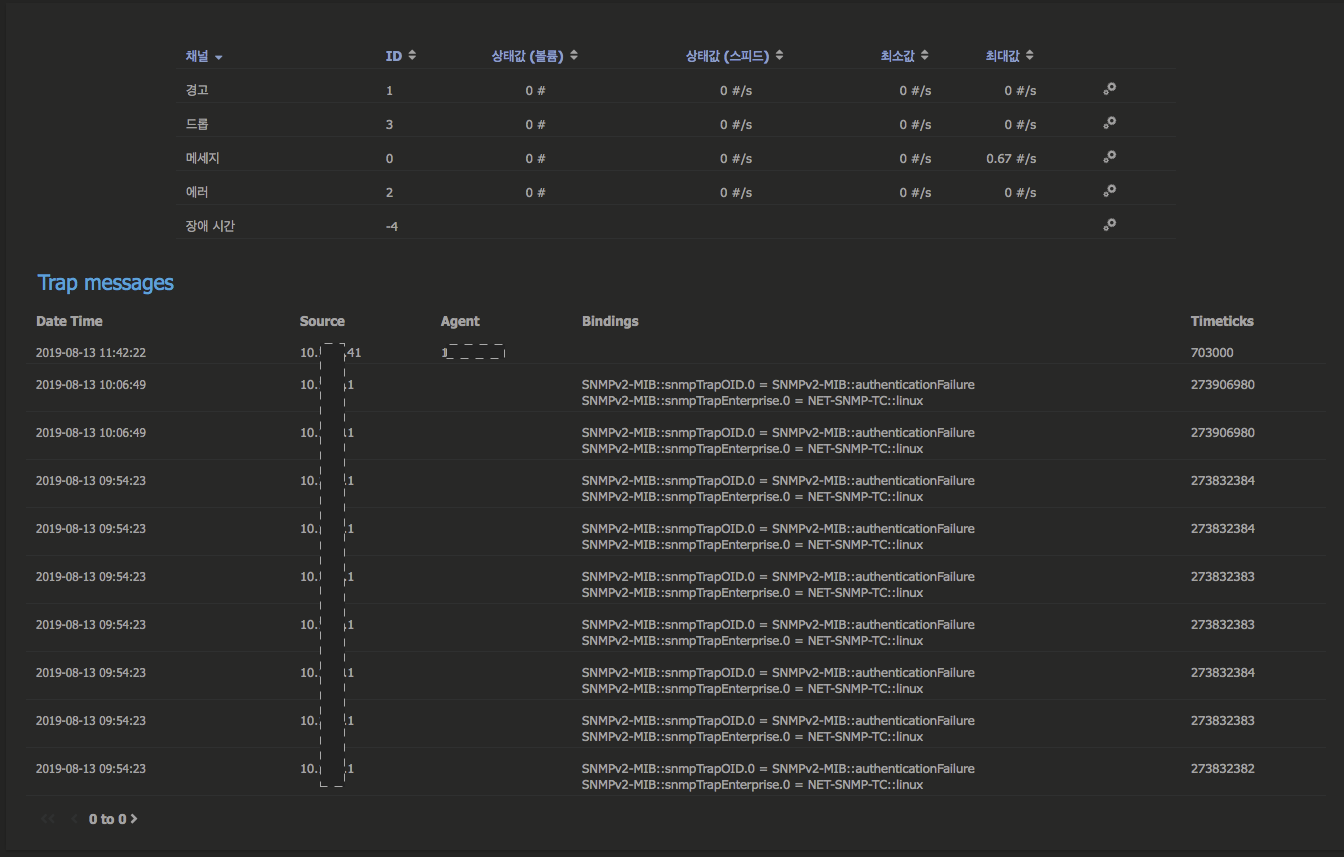Select Timeticks value 703000

point(1212,353)
